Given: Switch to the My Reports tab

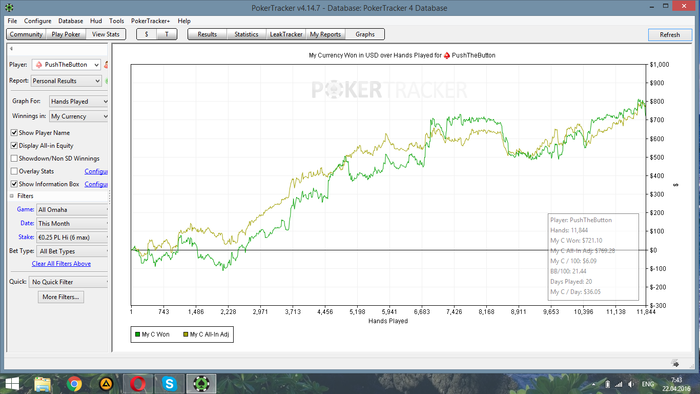Looking at the screenshot, I should pos(325,34).
